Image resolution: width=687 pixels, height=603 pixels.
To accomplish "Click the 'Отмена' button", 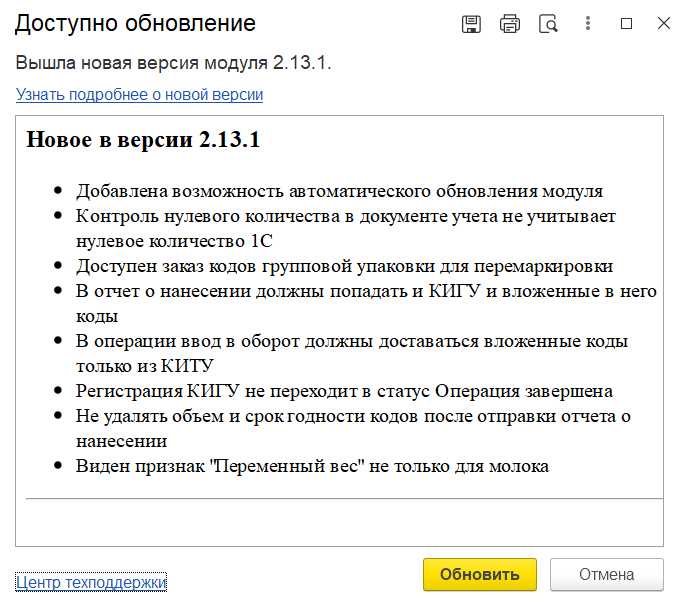I will tap(607, 574).
